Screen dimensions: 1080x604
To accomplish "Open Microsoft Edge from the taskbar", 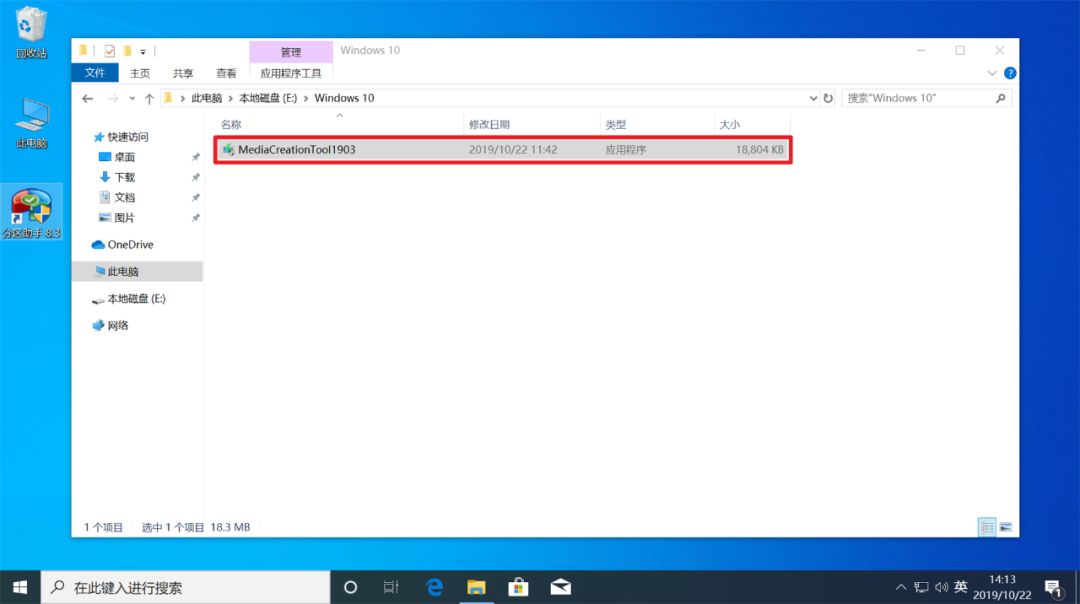I will tap(434, 587).
